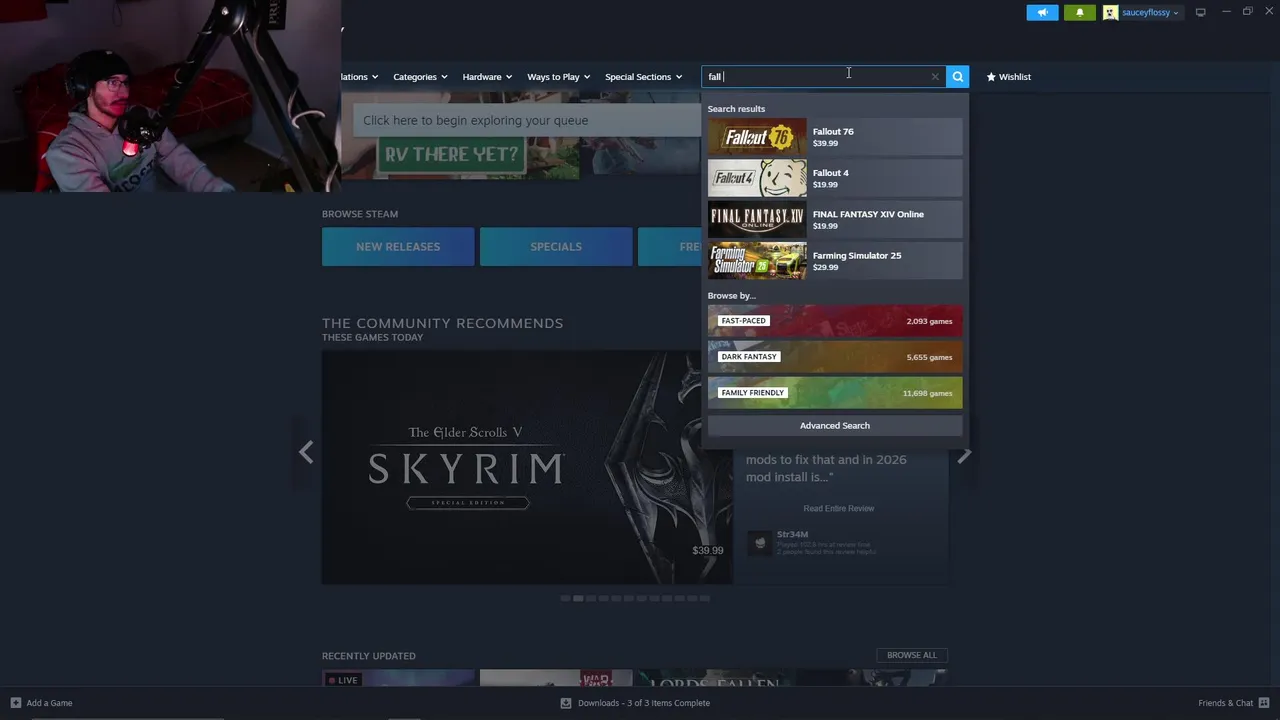Click Read Entire Review link
Viewport: 1280px width, 720px height.
[x=838, y=508]
